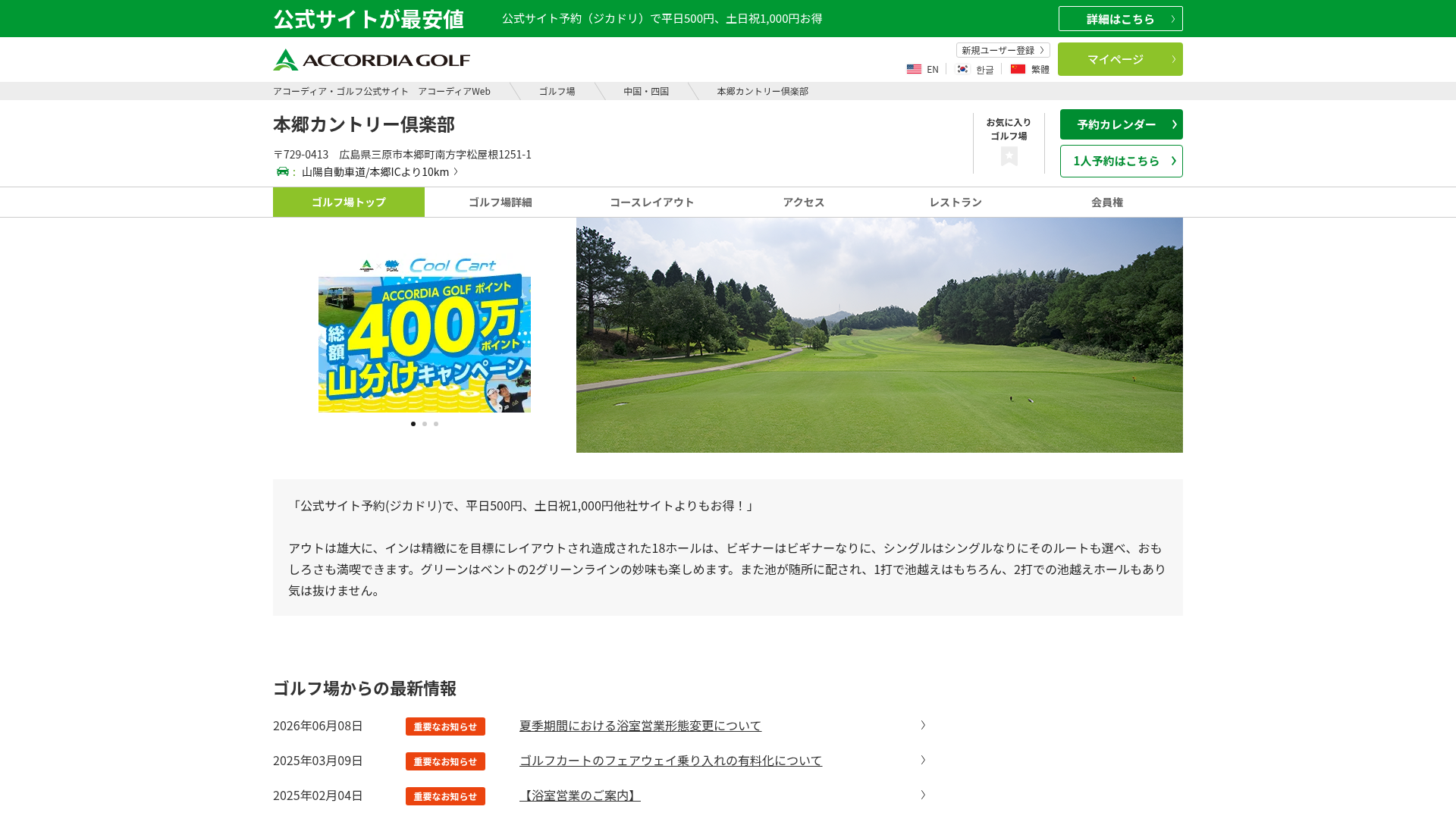Click the US flag icon for English

click(914, 69)
